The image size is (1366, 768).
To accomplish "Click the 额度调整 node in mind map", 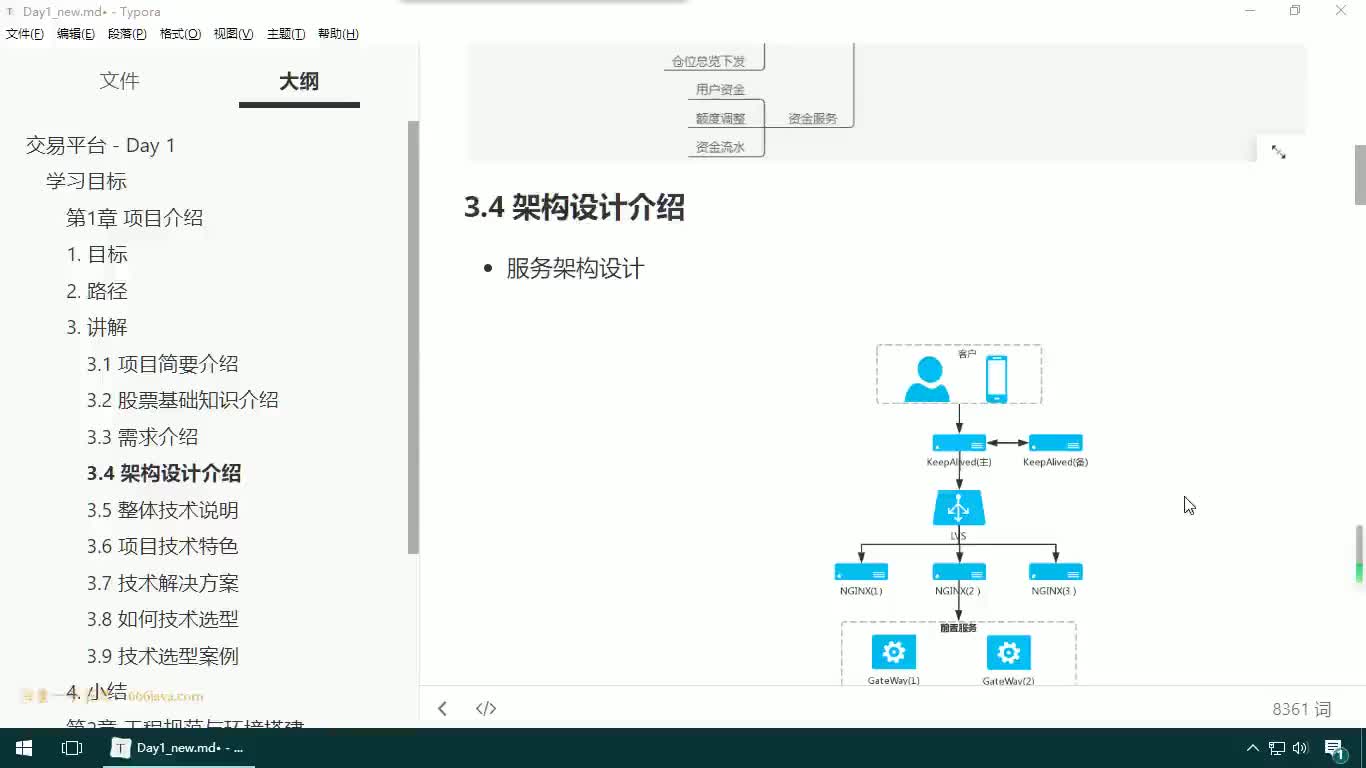I will click(720, 118).
